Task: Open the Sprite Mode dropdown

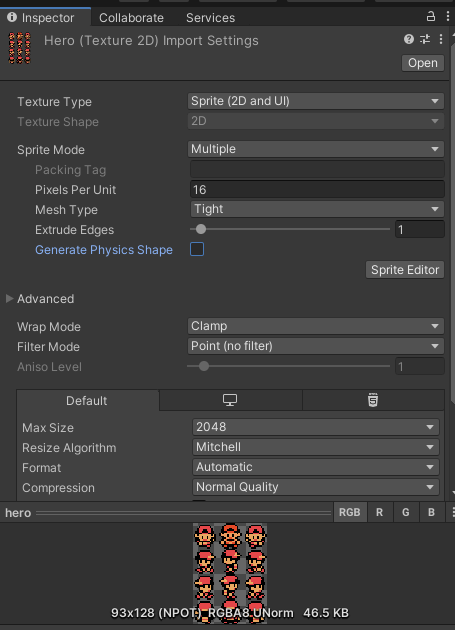Action: 316,149
